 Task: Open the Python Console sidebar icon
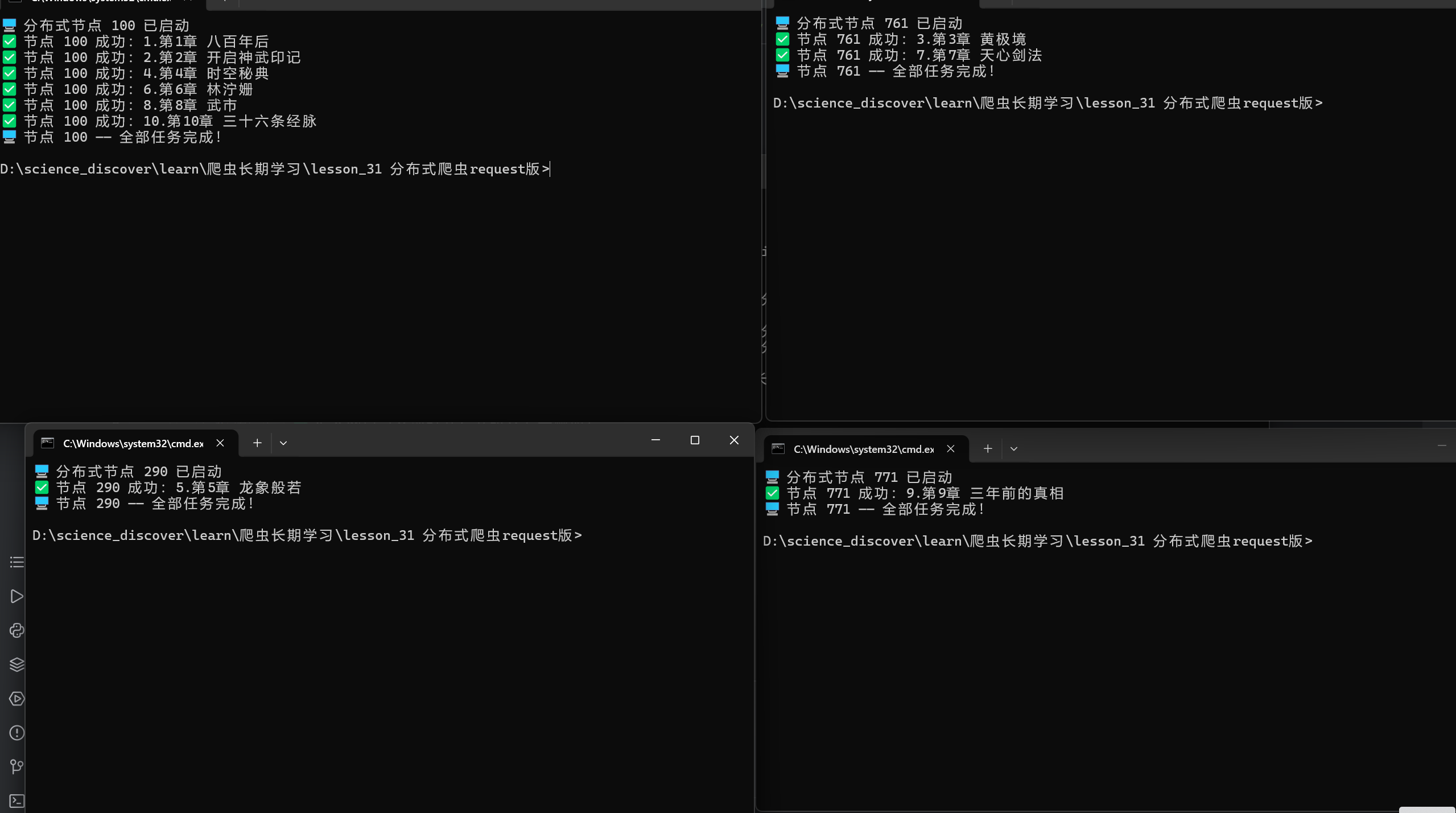[17, 630]
